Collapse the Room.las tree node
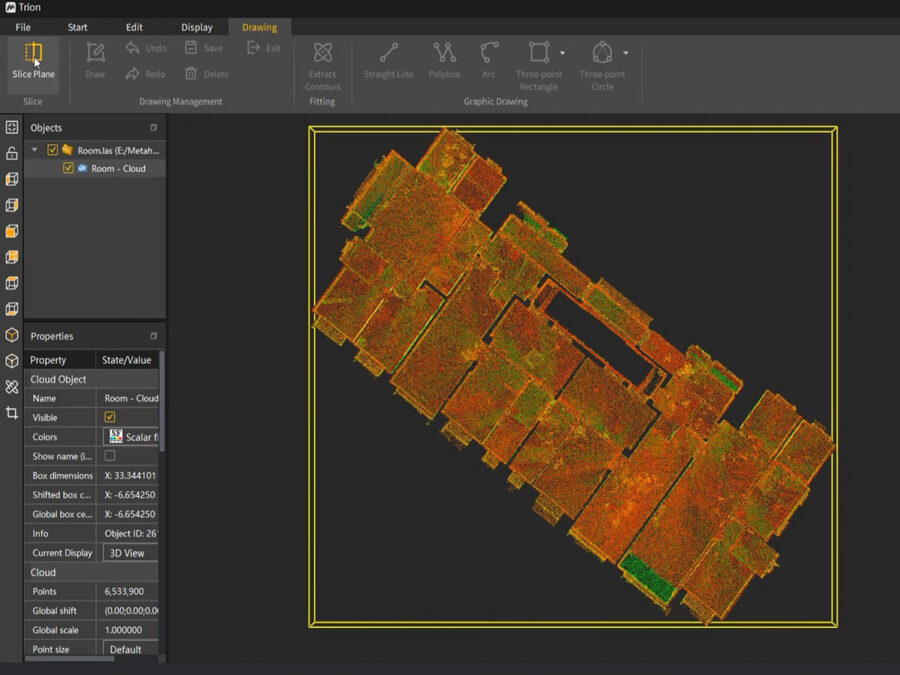This screenshot has width=900, height=675. 36,150
